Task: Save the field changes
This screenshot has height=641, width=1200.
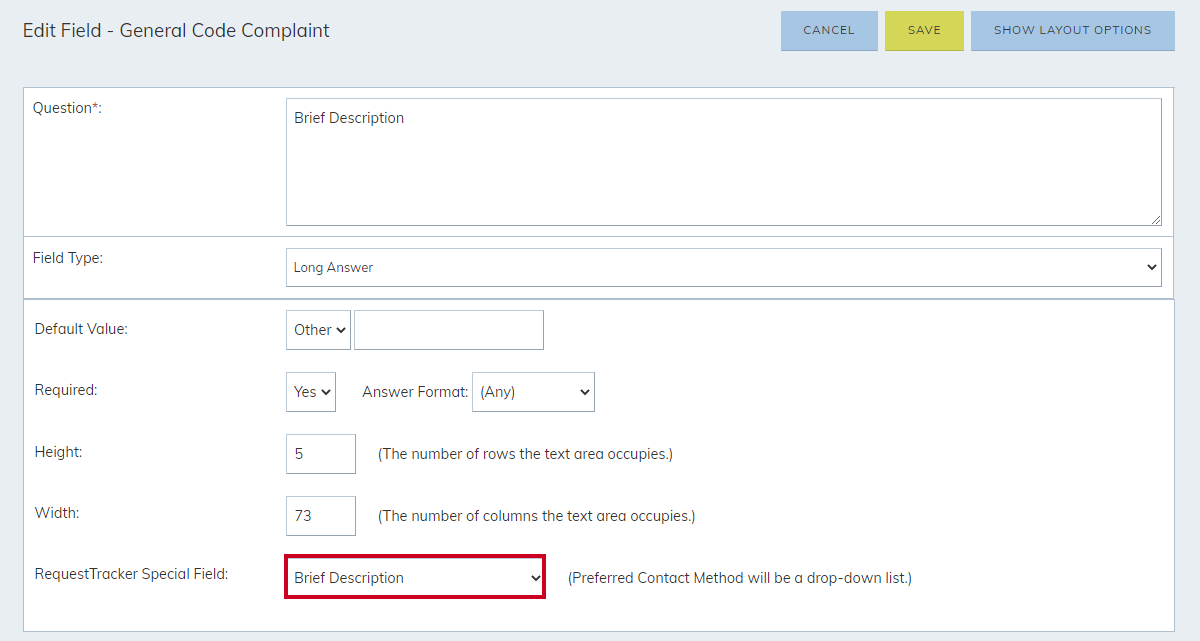Action: coord(924,30)
